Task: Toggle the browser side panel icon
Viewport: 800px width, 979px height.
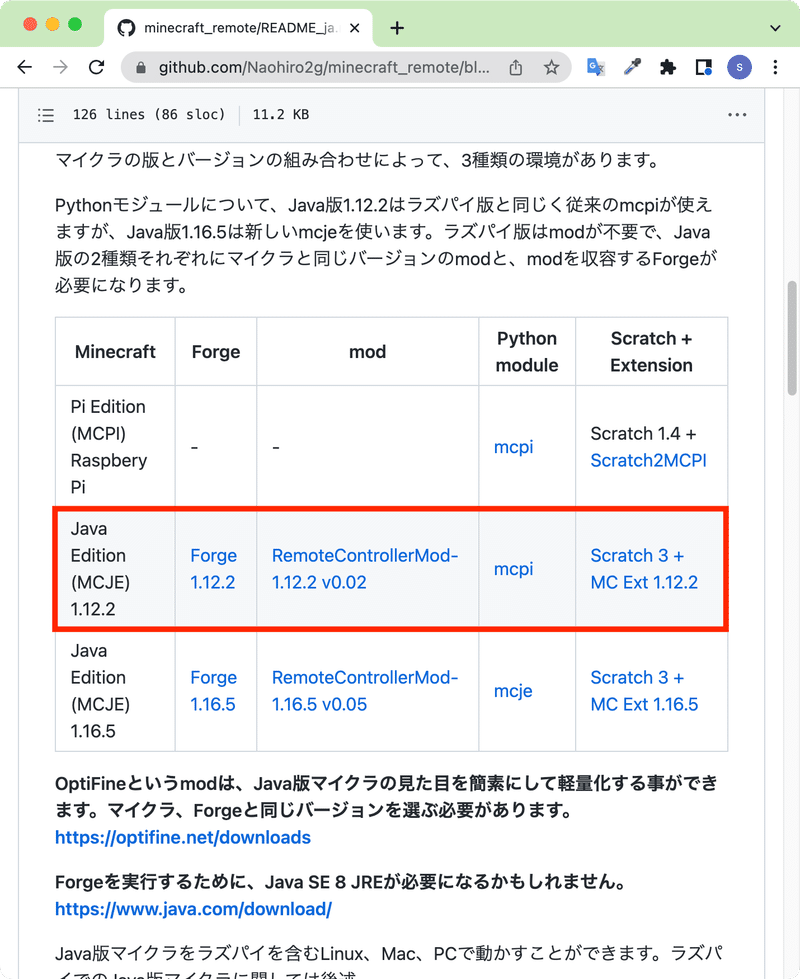Action: coord(704,67)
